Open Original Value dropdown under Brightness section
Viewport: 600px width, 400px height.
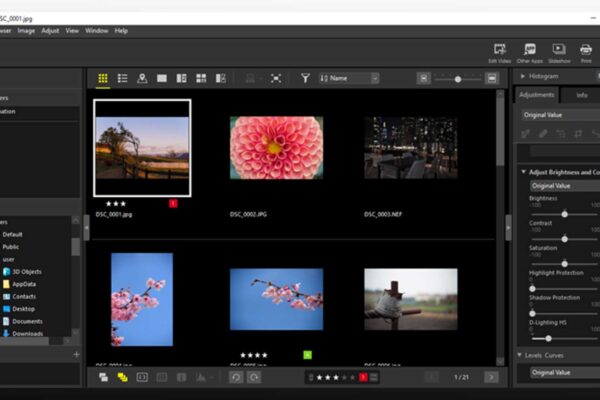565,186
